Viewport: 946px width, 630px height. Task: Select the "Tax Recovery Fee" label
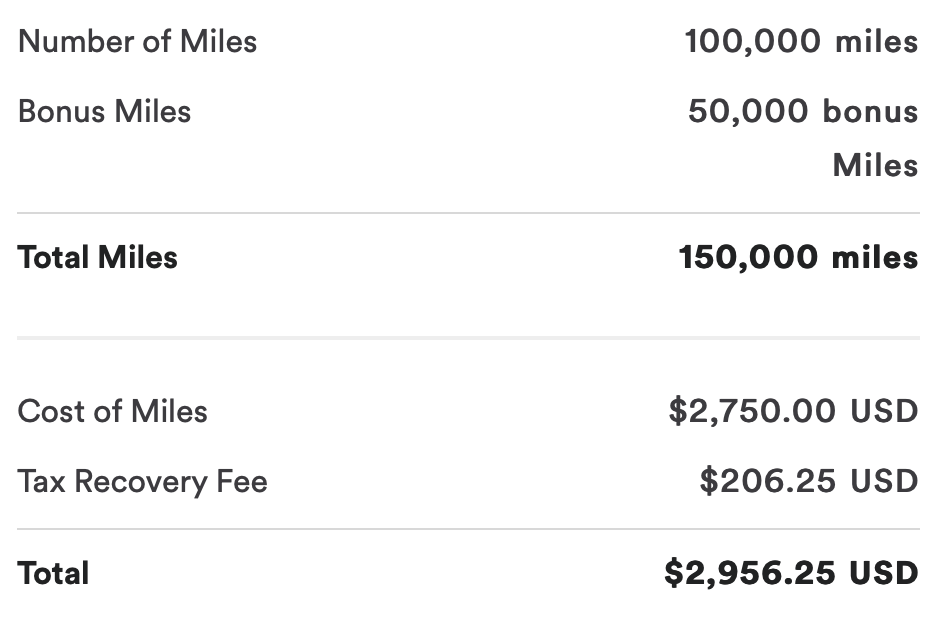[x=142, y=482]
